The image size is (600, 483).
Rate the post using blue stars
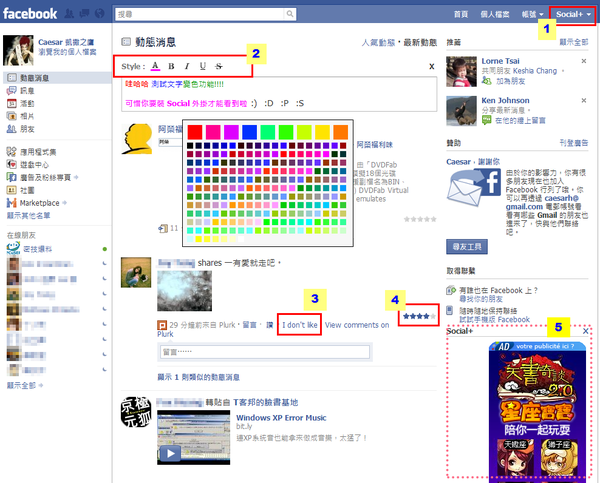(419, 316)
